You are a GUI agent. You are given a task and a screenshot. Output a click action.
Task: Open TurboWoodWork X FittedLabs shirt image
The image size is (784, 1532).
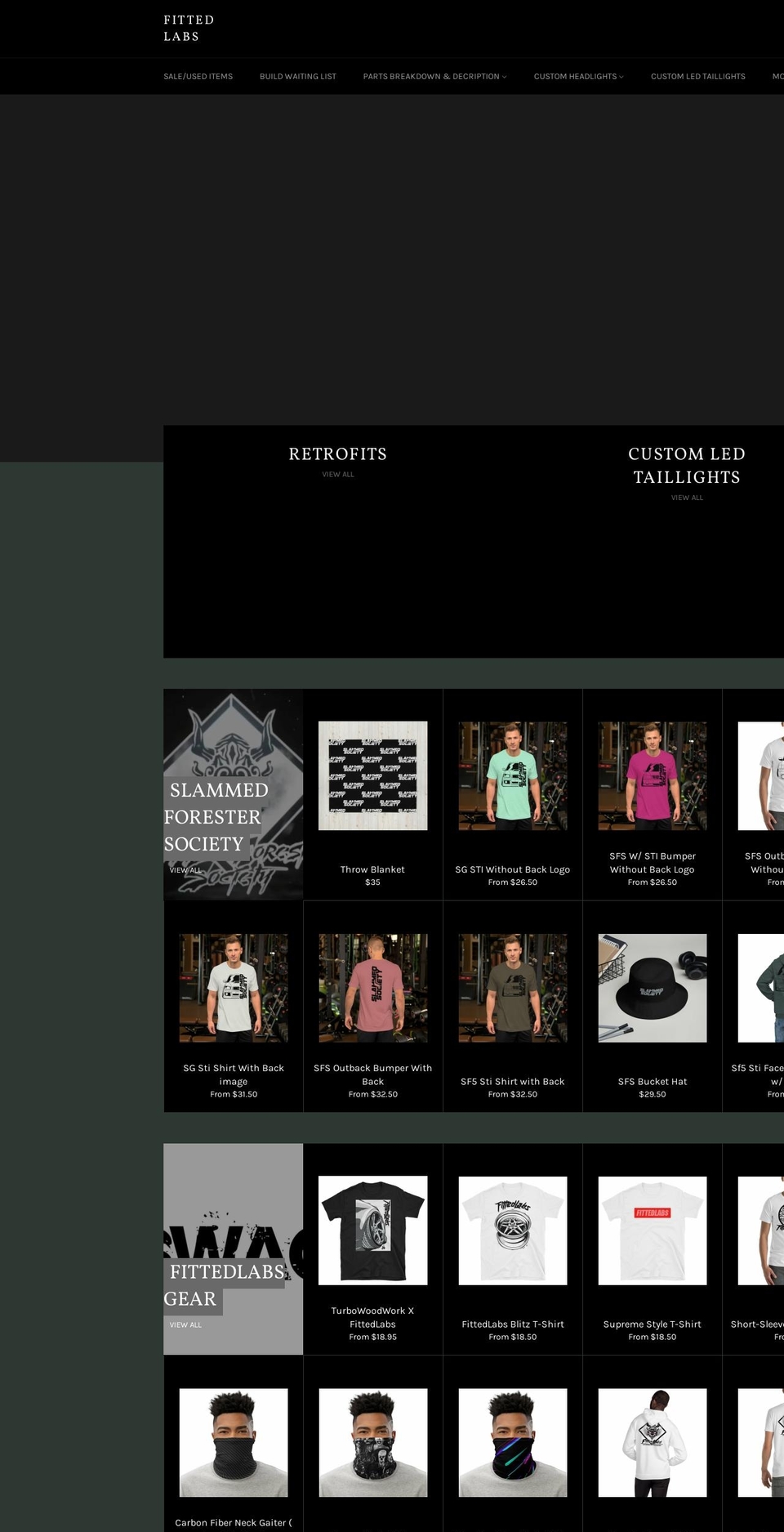pyautogui.click(x=372, y=1231)
